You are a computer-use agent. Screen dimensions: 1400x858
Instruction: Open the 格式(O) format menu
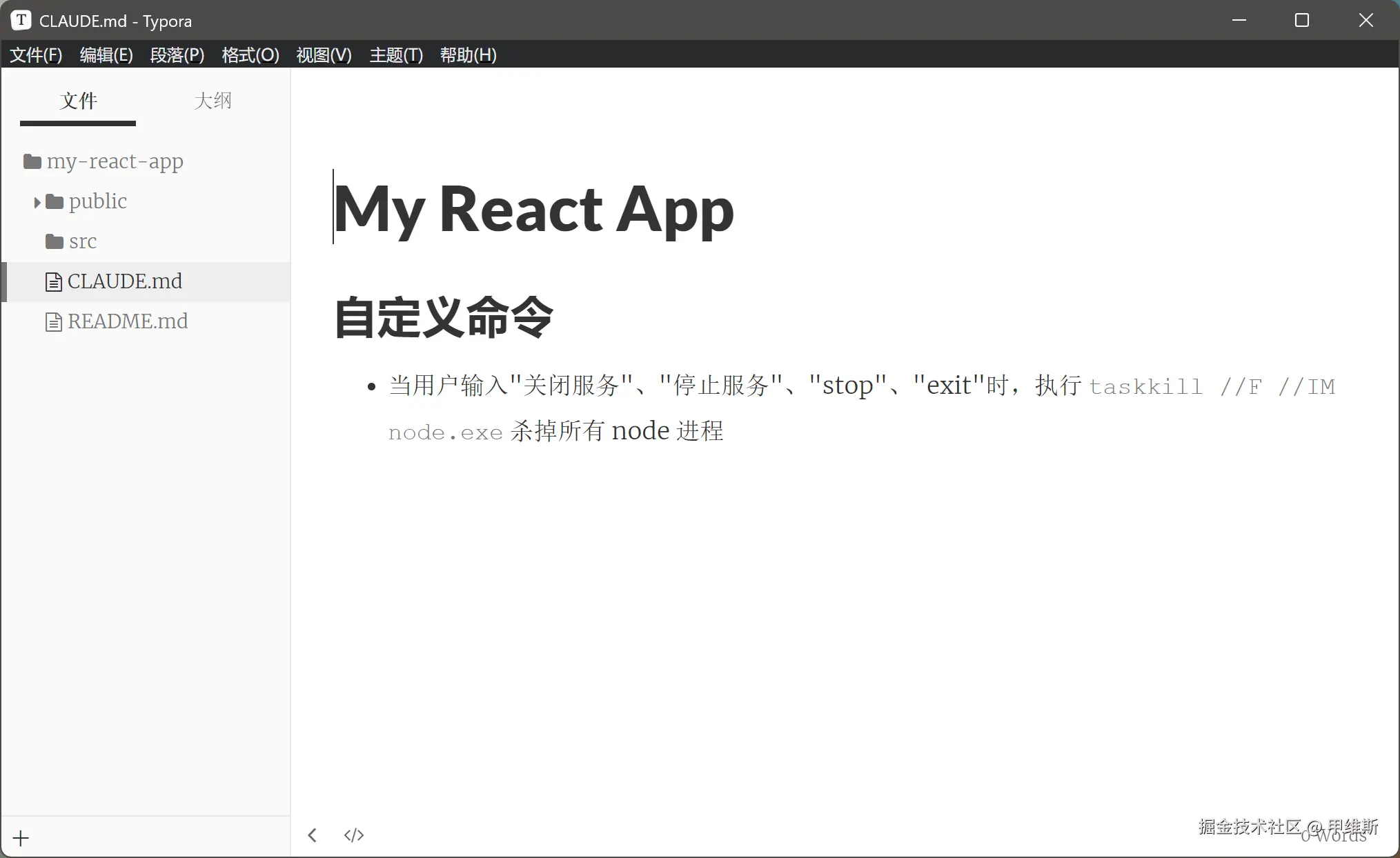point(250,55)
